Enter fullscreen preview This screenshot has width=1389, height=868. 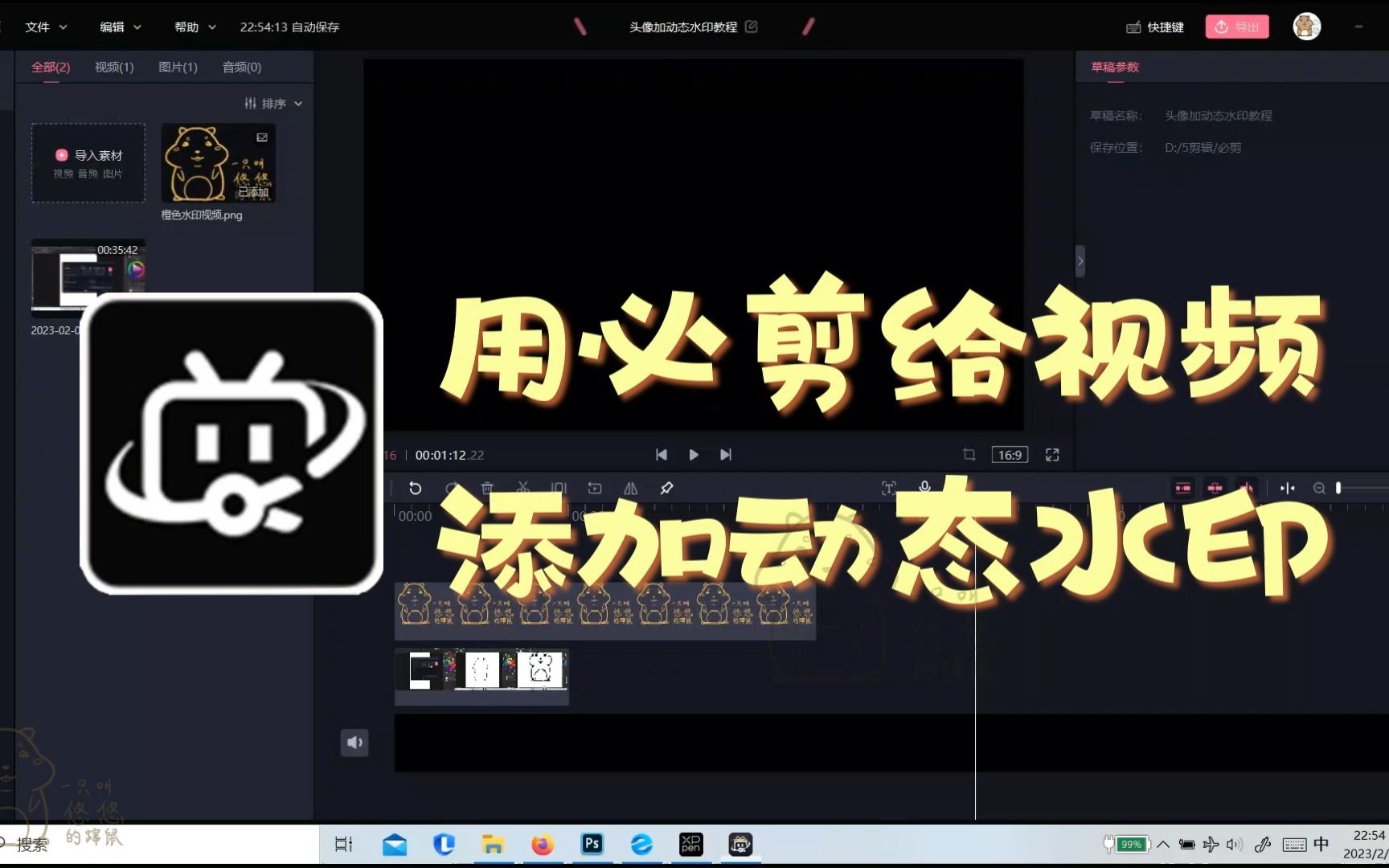[1052, 455]
